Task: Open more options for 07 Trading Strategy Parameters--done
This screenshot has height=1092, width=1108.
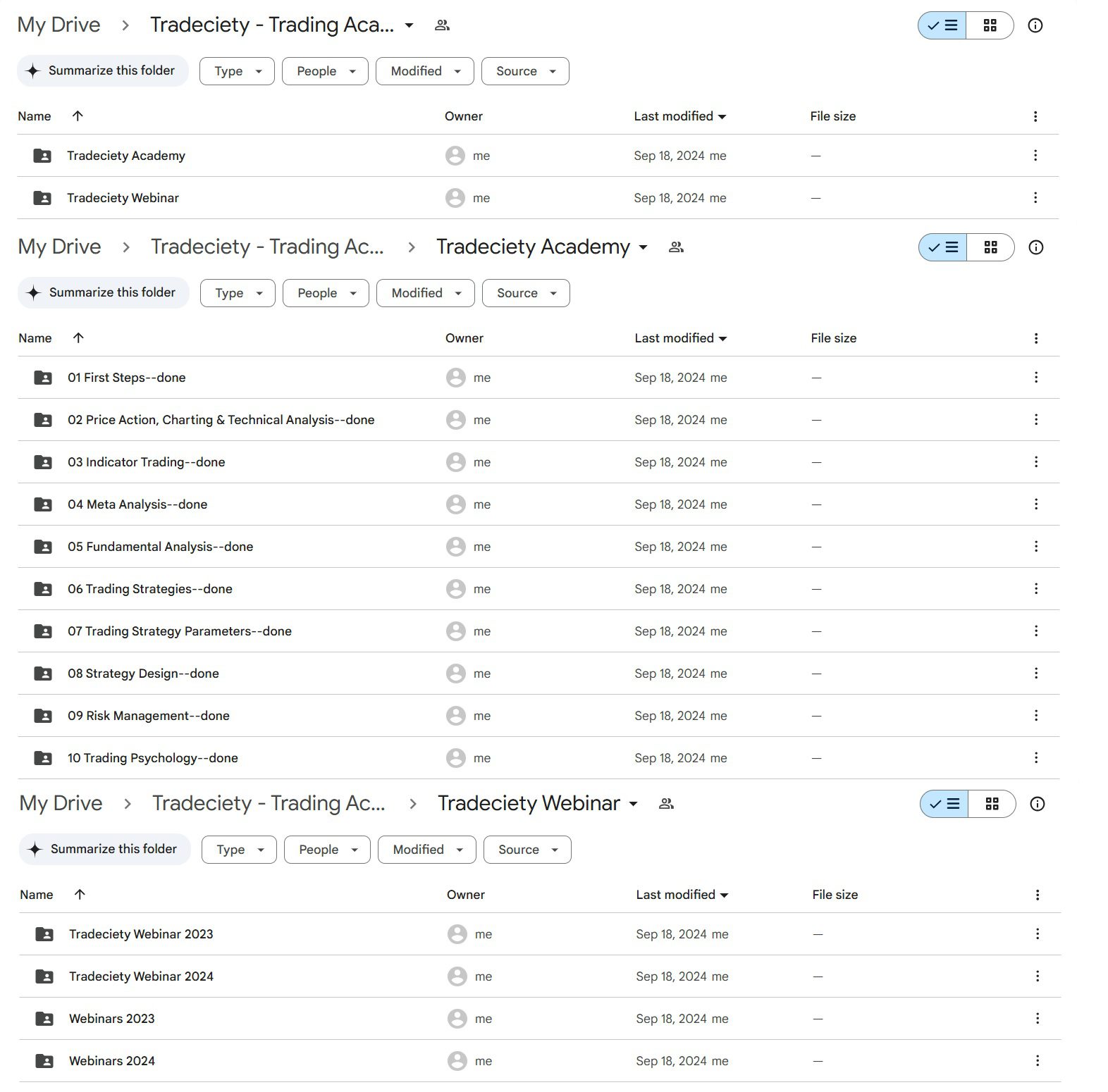Action: coord(1035,631)
